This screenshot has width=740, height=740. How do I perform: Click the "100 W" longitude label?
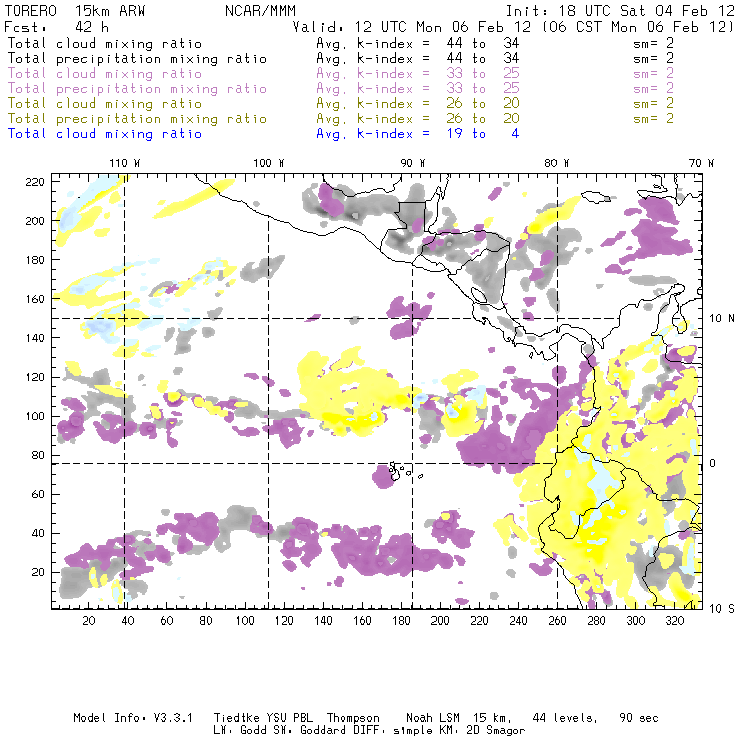(x=269, y=163)
